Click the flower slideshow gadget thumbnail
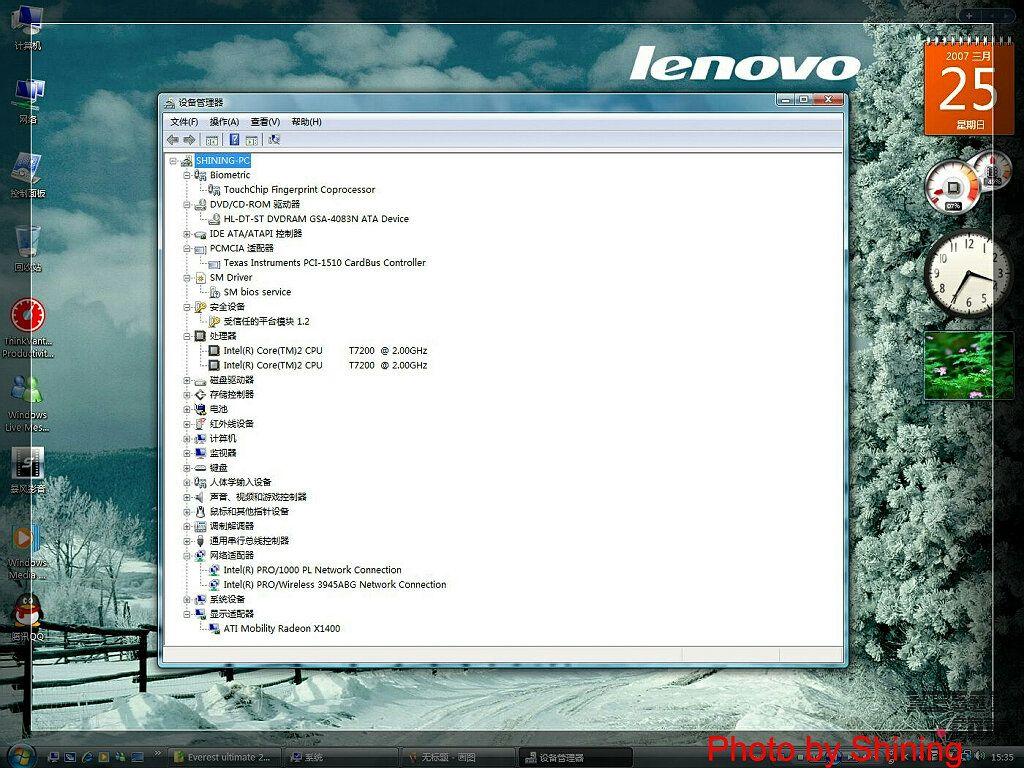 pyautogui.click(x=968, y=365)
